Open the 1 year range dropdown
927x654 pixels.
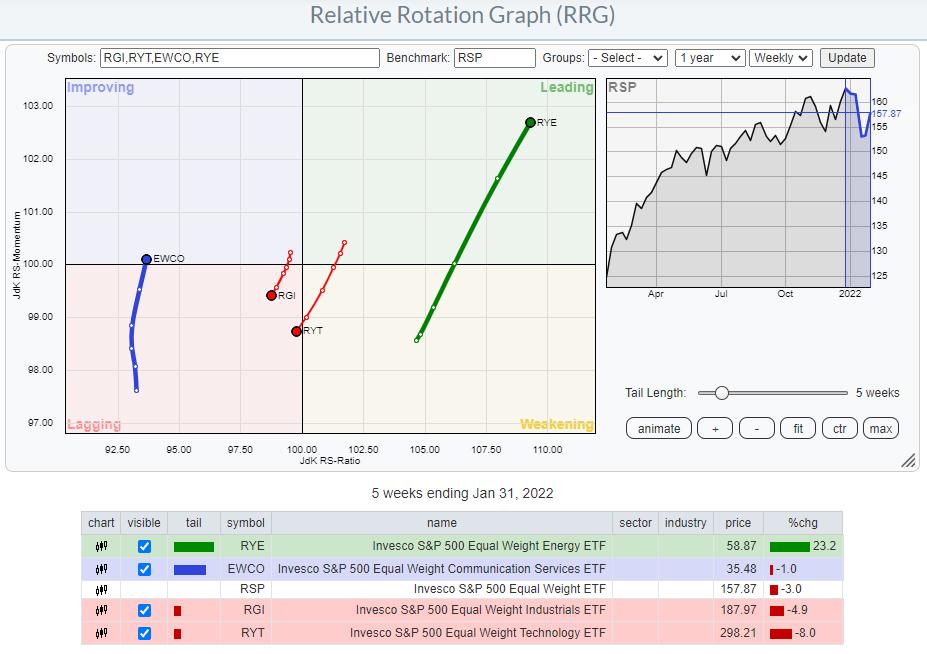pos(710,58)
